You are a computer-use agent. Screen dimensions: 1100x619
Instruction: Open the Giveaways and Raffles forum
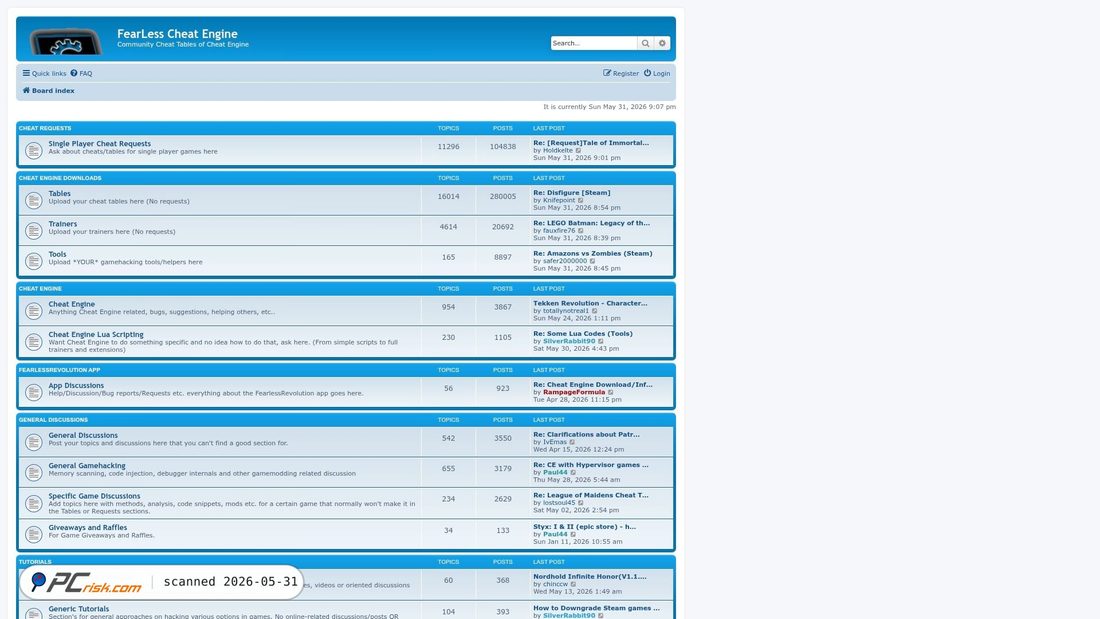88,528
